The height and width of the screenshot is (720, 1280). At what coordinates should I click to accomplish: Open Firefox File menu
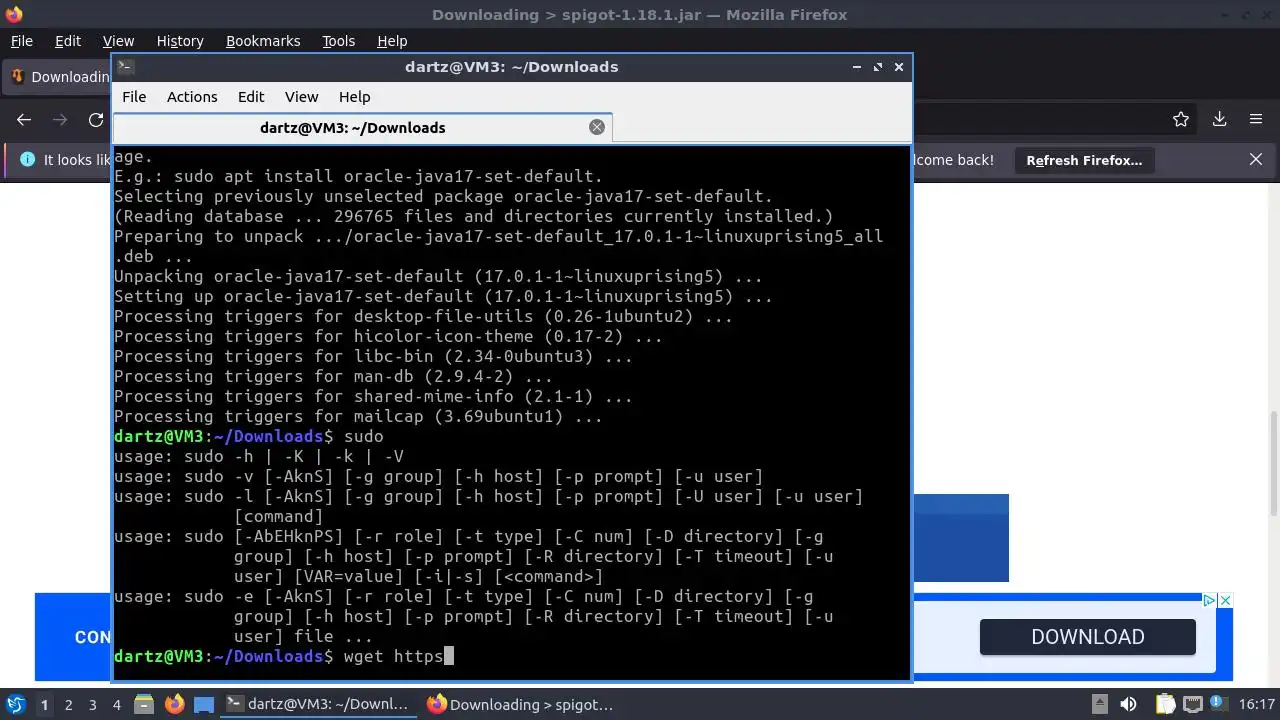21,41
